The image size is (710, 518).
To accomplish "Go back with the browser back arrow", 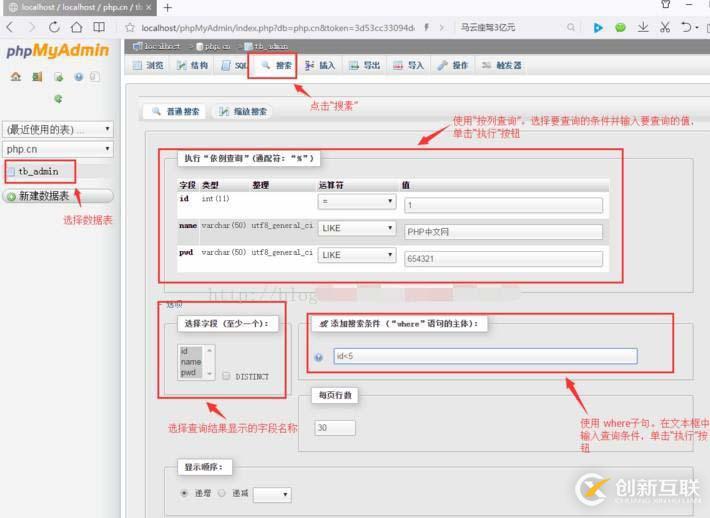I will [10, 27].
